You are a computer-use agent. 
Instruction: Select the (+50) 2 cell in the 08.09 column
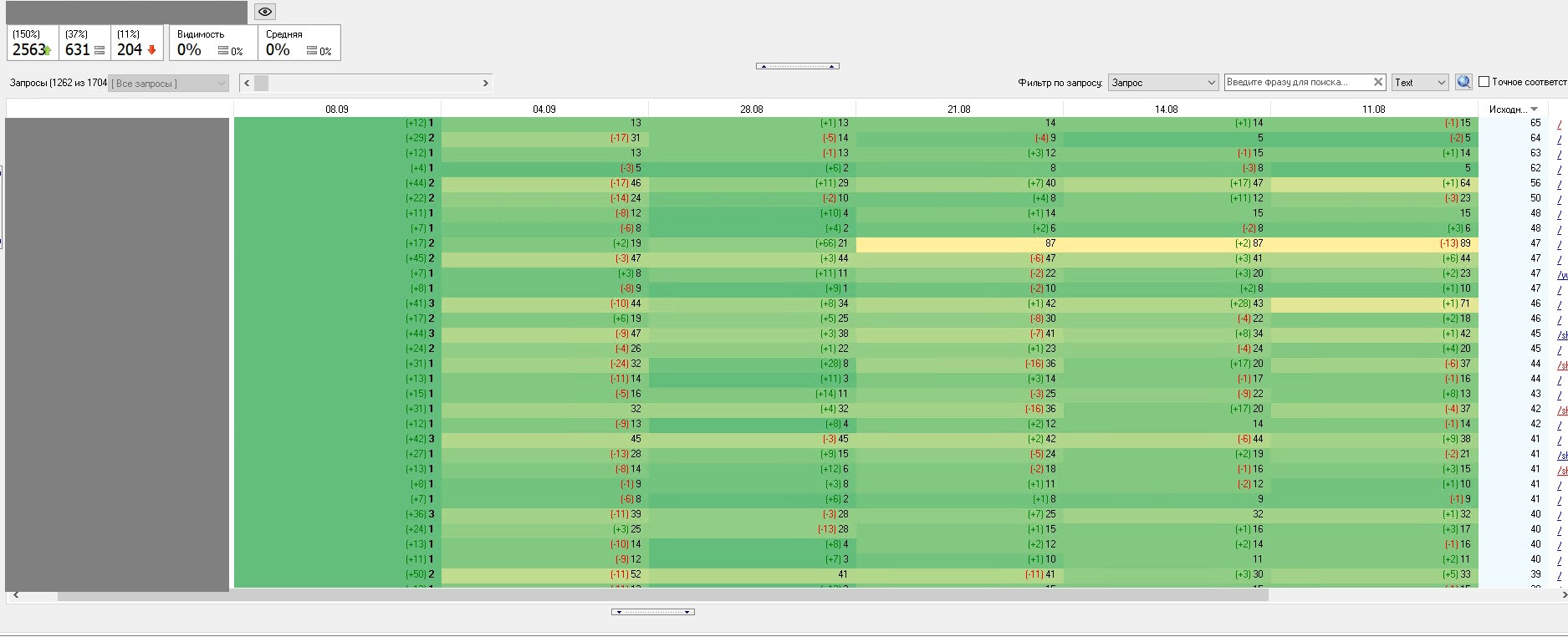click(337, 574)
